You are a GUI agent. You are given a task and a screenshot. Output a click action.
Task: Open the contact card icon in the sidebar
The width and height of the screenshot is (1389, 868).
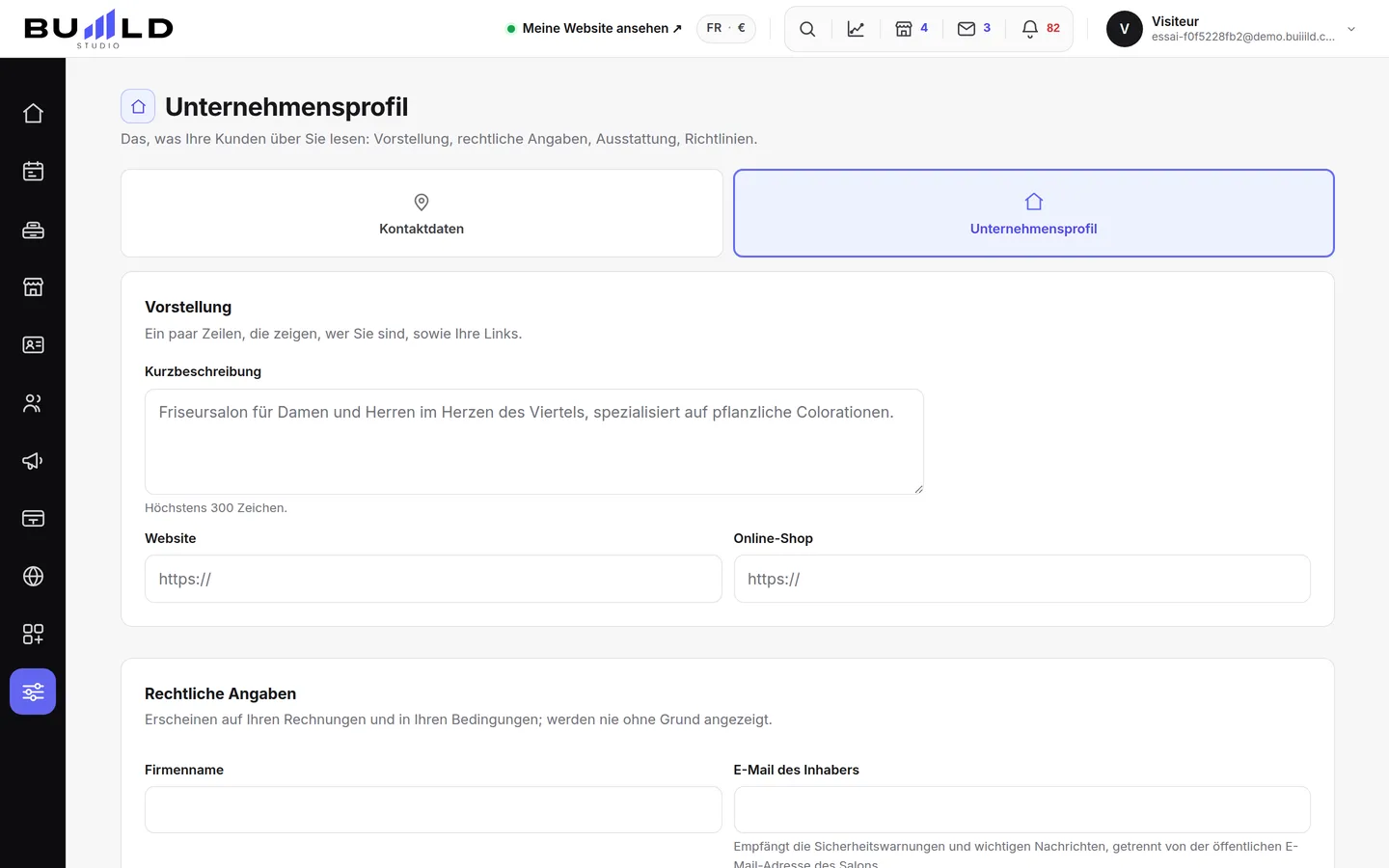pyautogui.click(x=33, y=344)
